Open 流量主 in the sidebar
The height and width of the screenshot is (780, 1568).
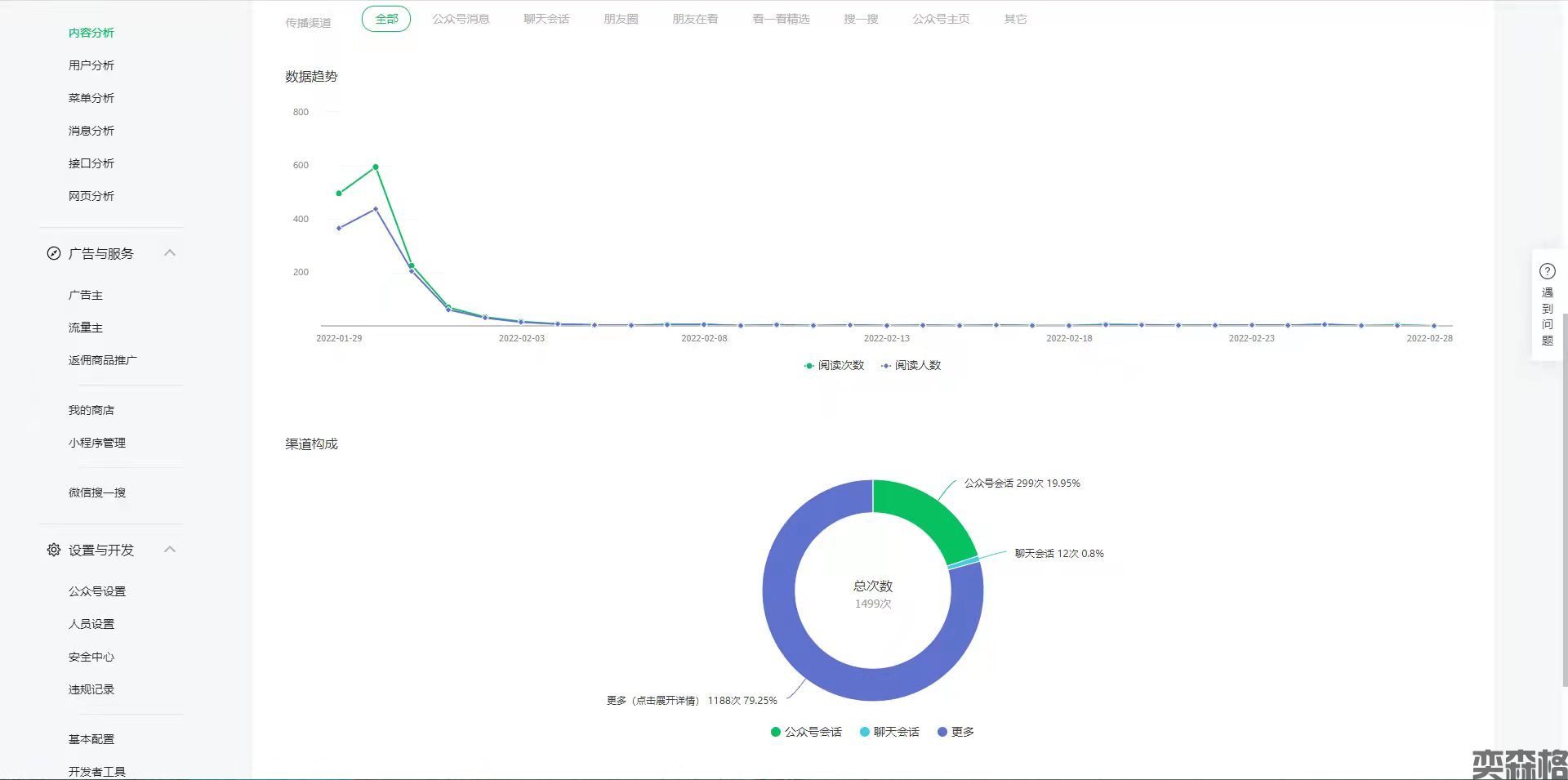86,328
